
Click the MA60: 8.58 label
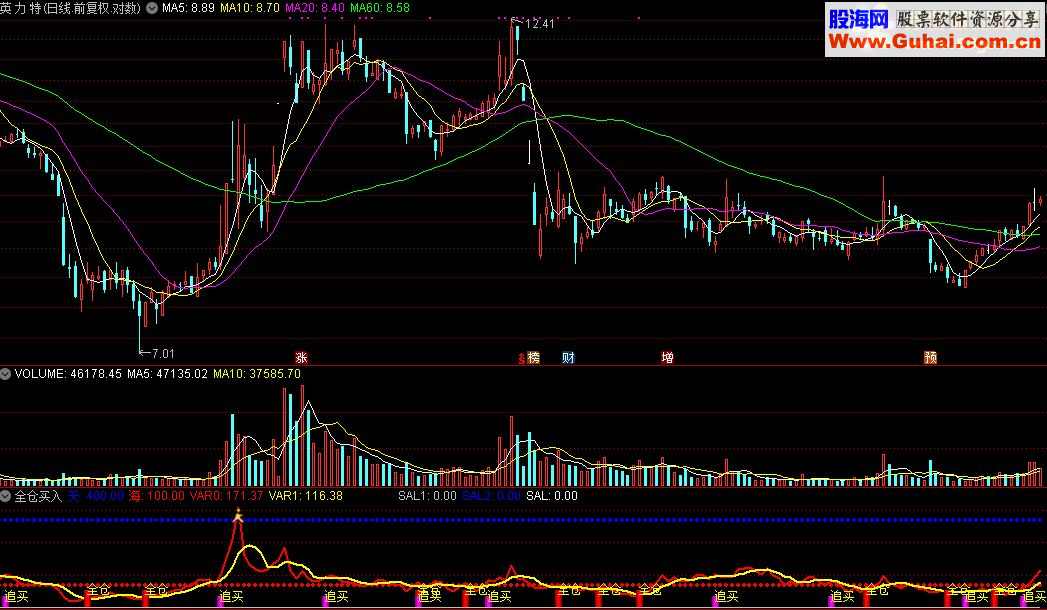click(379, 8)
